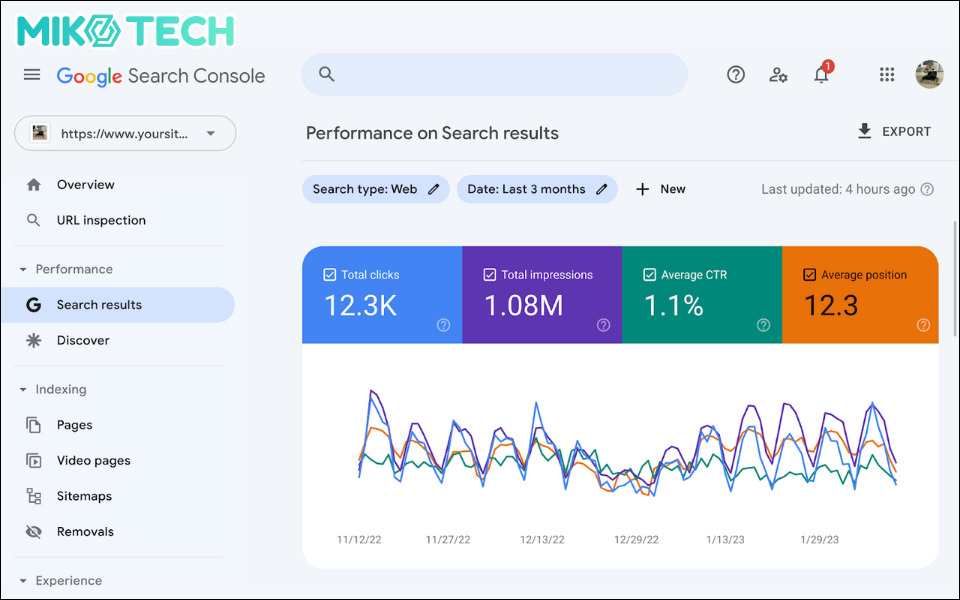
Task: Collapse the Indexing section
Action: tap(23, 389)
